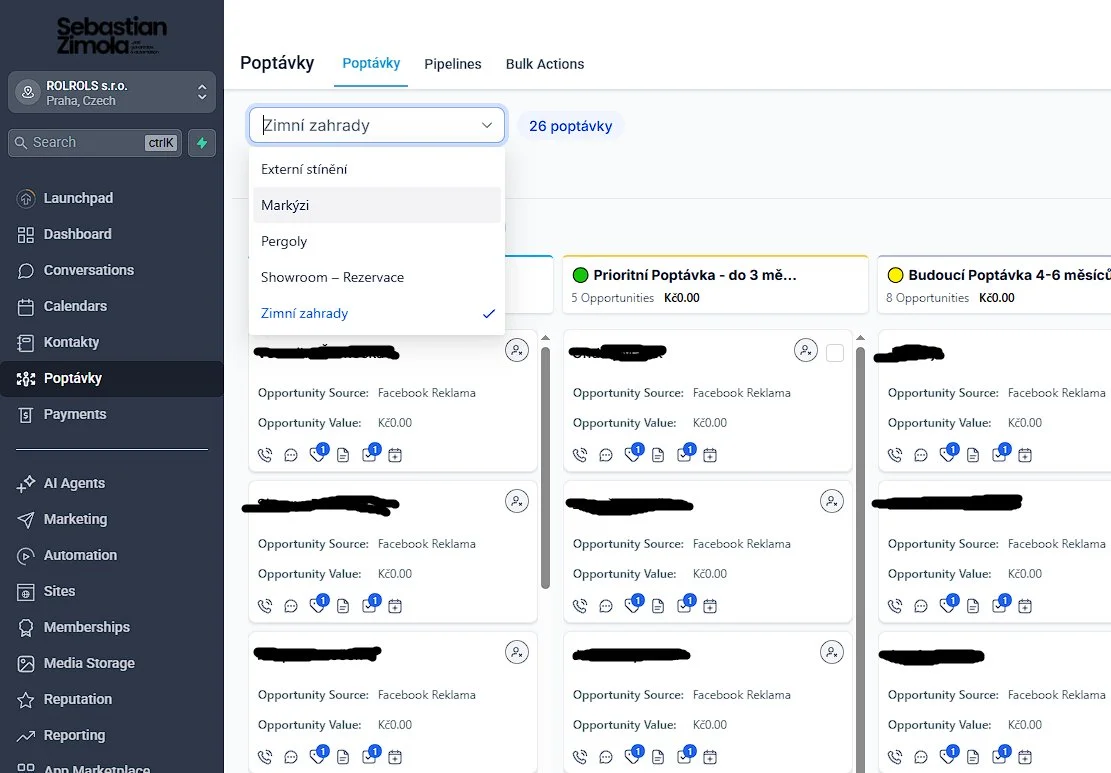Expand the ROLROLS s.r.o. account switcher

pyautogui.click(x=112, y=92)
